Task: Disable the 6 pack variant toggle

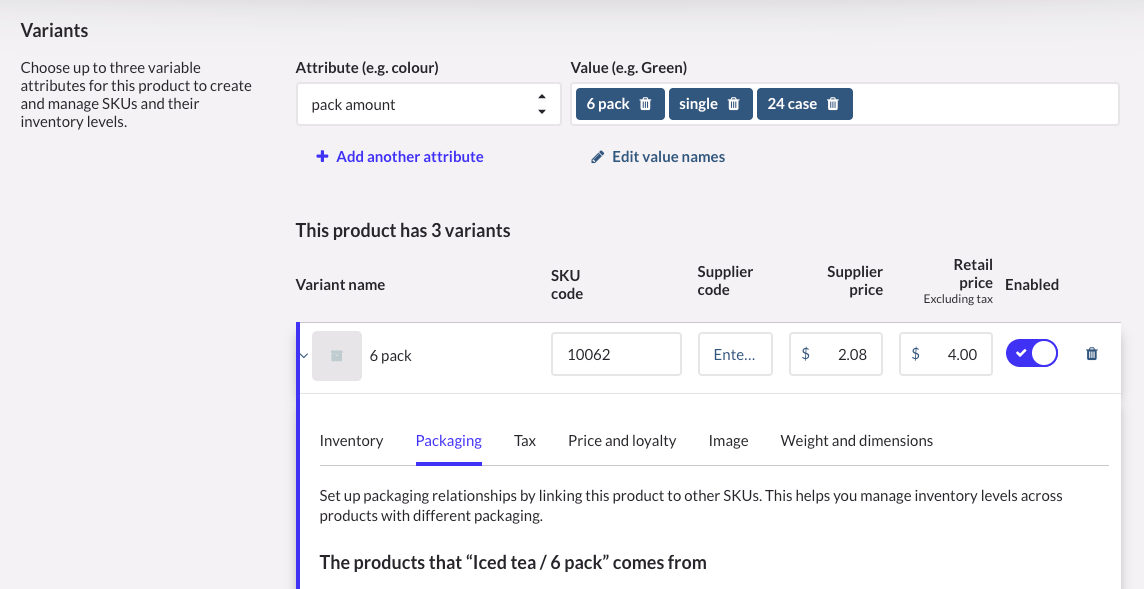Action: (1032, 354)
